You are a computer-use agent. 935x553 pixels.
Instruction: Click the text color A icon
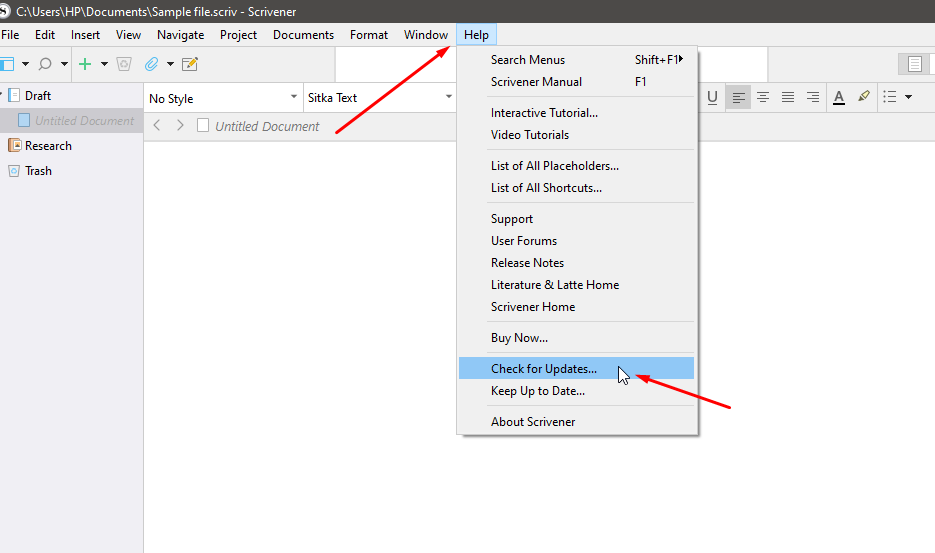tap(838, 97)
